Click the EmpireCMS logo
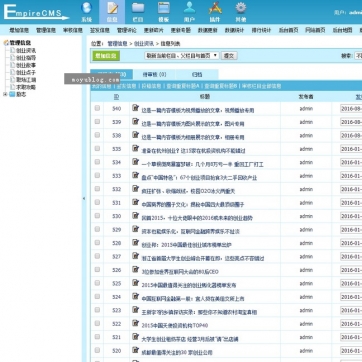This screenshot has width=362, height=362. click(36, 12)
